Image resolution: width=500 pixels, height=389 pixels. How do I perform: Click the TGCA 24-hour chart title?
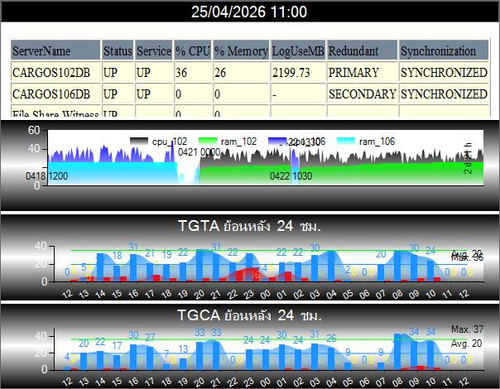[x=249, y=315]
